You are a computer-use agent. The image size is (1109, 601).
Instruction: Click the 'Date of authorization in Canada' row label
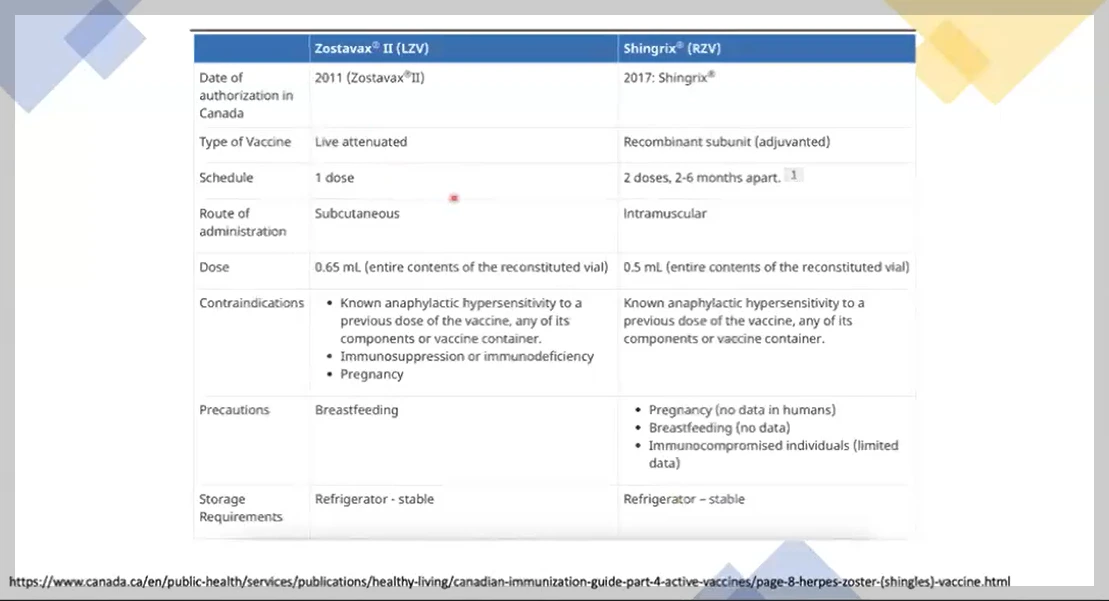coord(245,95)
